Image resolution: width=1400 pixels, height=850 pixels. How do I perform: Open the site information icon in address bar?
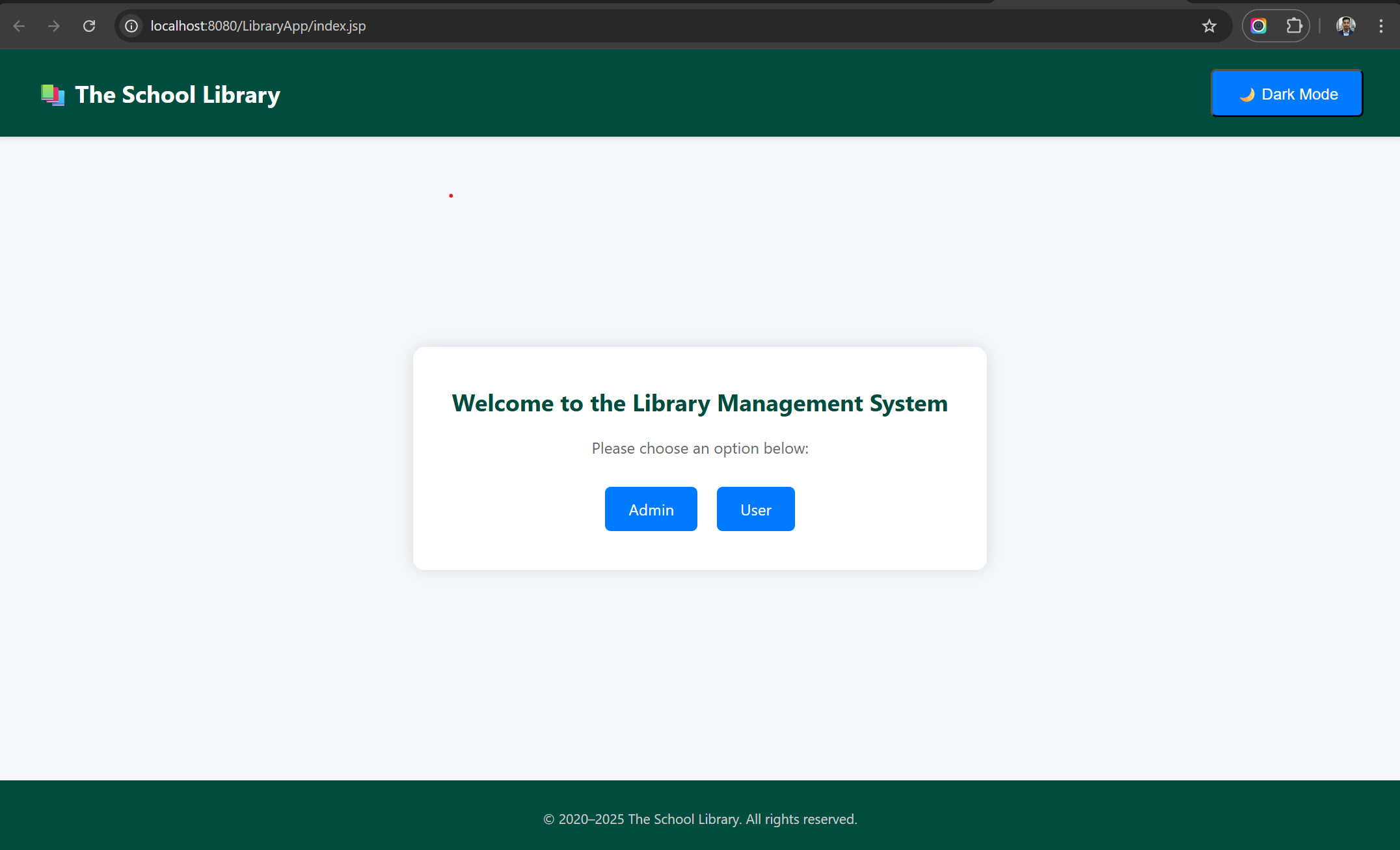pos(131,25)
